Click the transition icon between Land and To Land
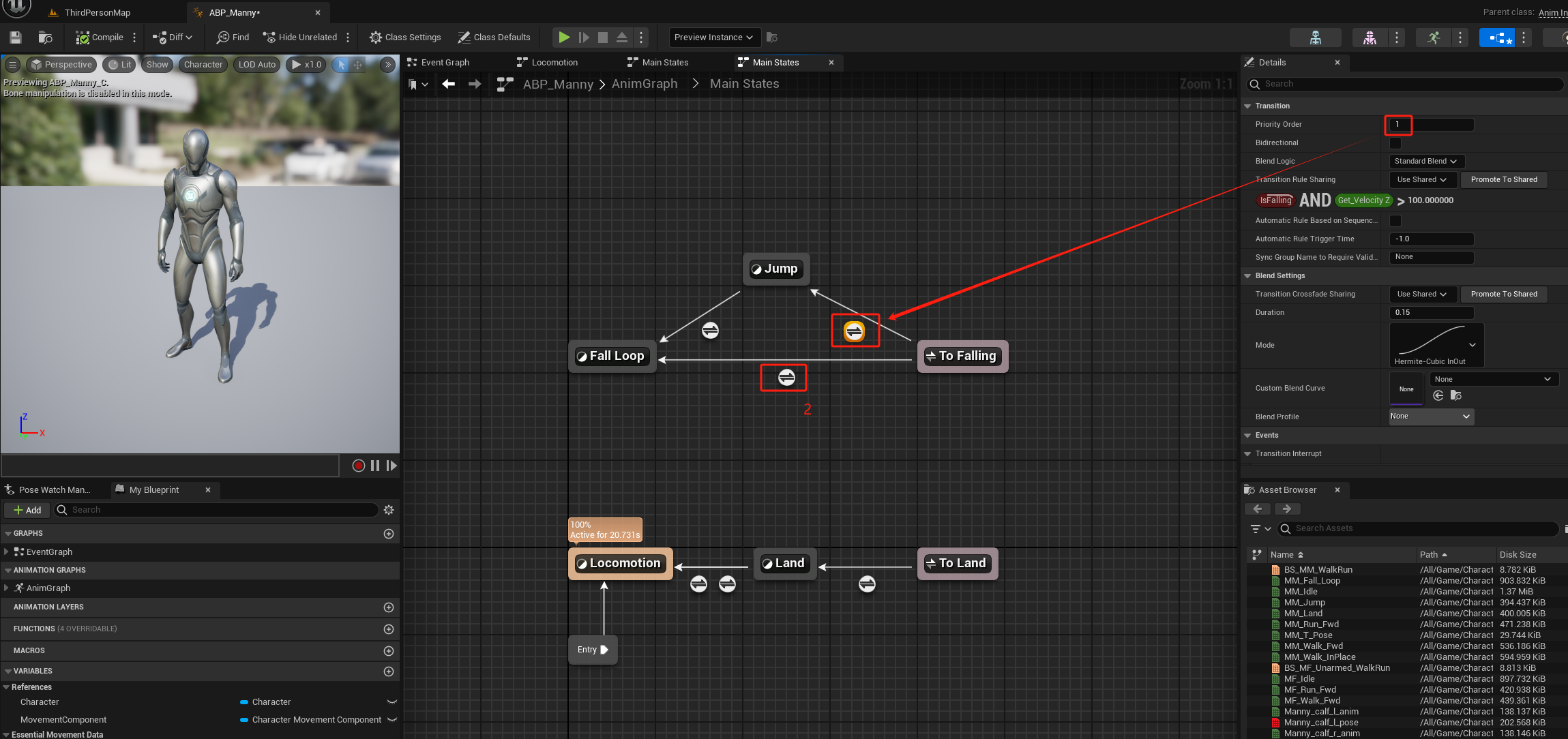Image resolution: width=1568 pixels, height=739 pixels. pyautogui.click(x=867, y=584)
